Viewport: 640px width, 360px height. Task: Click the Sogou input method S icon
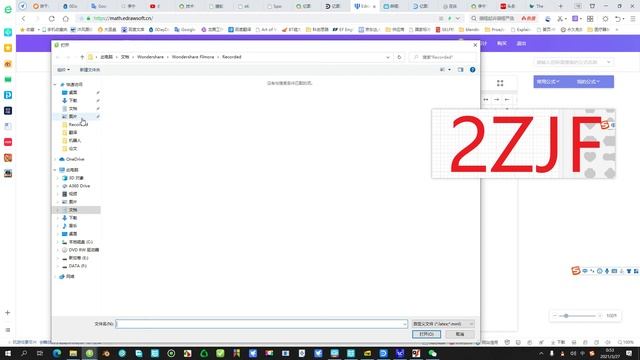pos(576,271)
